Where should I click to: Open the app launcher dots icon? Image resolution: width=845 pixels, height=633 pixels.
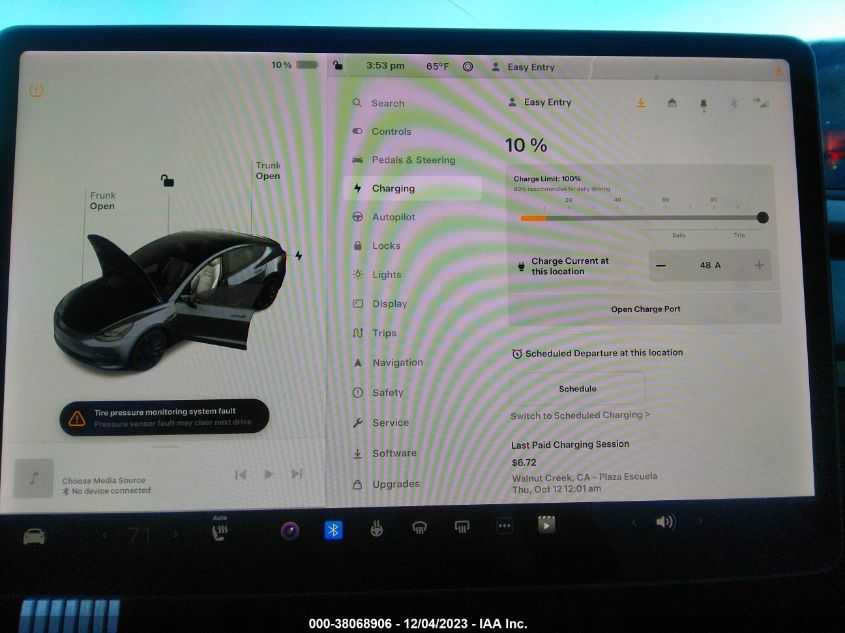504,526
